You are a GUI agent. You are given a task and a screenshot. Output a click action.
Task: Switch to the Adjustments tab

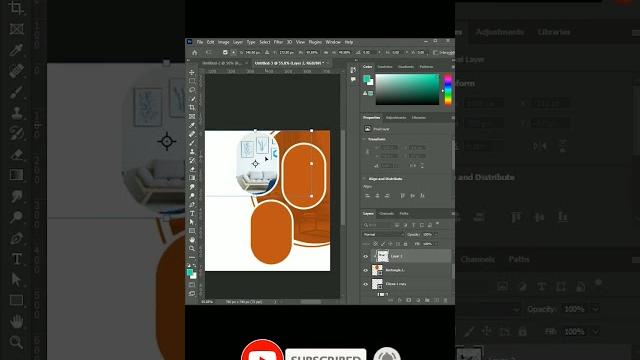pyautogui.click(x=396, y=118)
